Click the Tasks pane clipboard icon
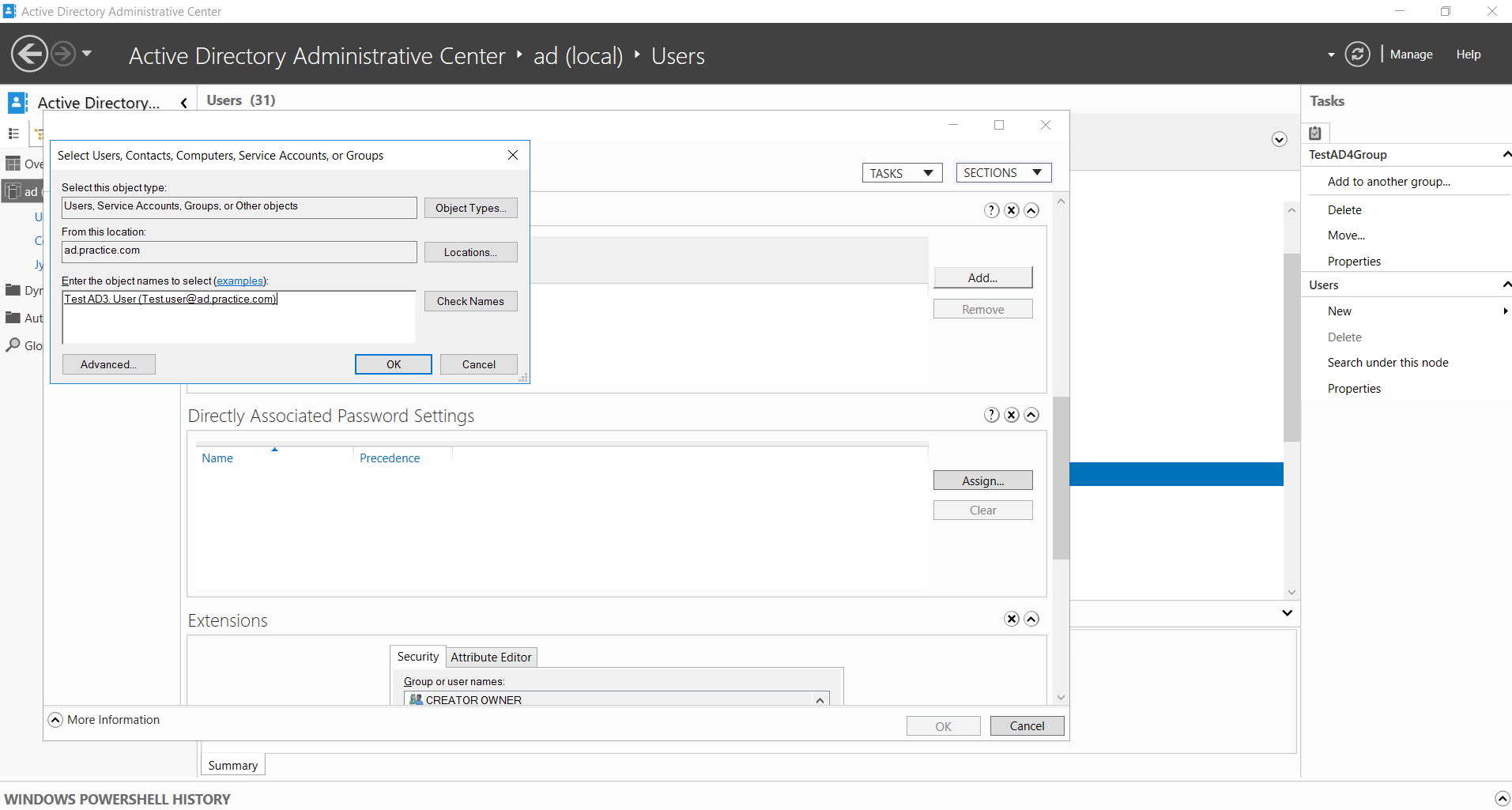The image size is (1512, 810). tap(1315, 133)
